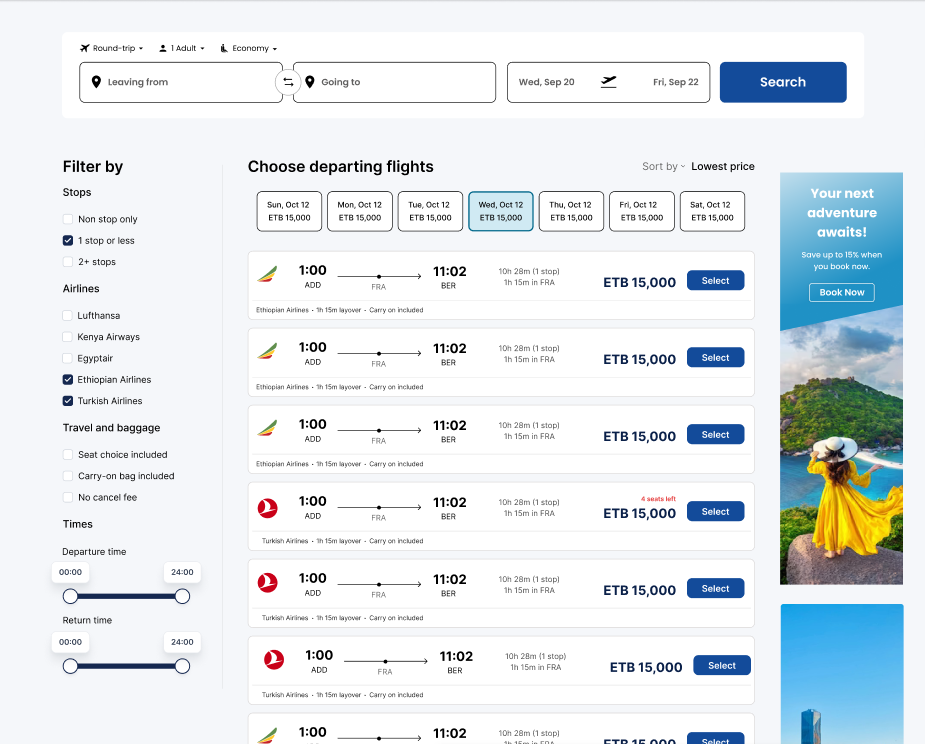This screenshot has width=925, height=744.
Task: Click the '4 seats left' red label
Action: click(658, 499)
